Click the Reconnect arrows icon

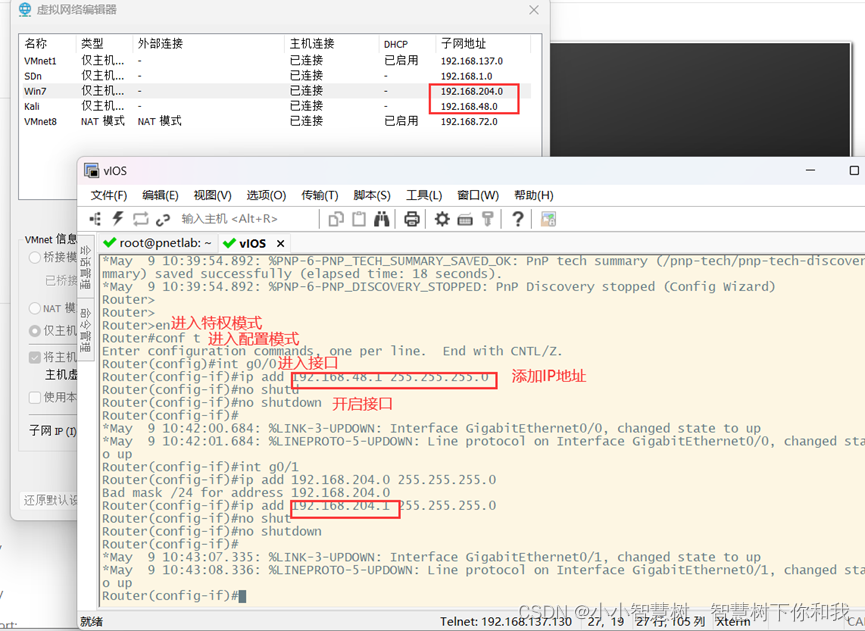[x=141, y=219]
